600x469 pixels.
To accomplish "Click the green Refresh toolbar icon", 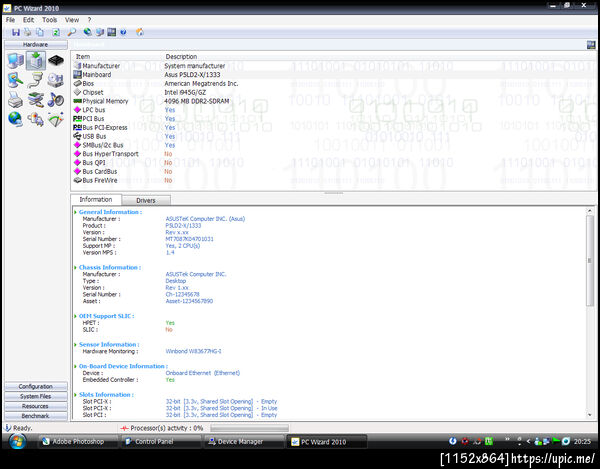I will [56, 33].
